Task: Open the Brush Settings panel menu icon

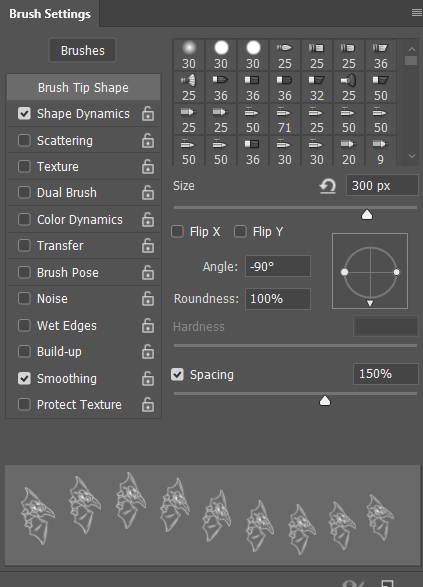Action: (416, 13)
